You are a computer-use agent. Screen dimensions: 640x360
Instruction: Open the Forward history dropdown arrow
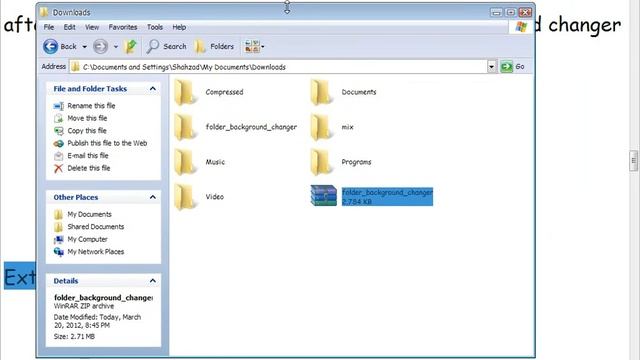[x=116, y=47]
